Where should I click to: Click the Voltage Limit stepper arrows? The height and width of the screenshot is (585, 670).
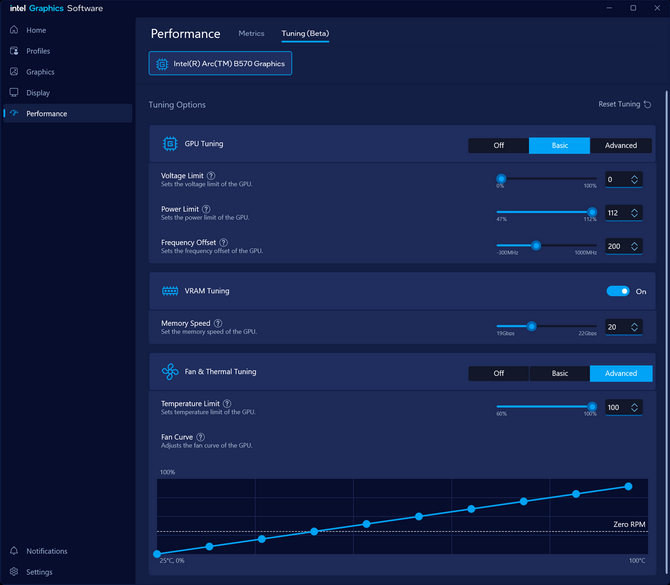coord(635,179)
